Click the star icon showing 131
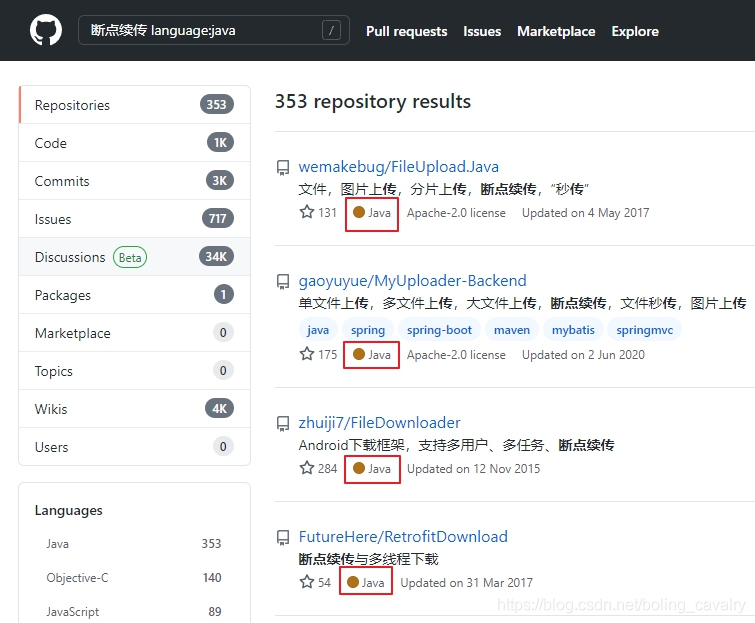755x623 pixels. 307,212
